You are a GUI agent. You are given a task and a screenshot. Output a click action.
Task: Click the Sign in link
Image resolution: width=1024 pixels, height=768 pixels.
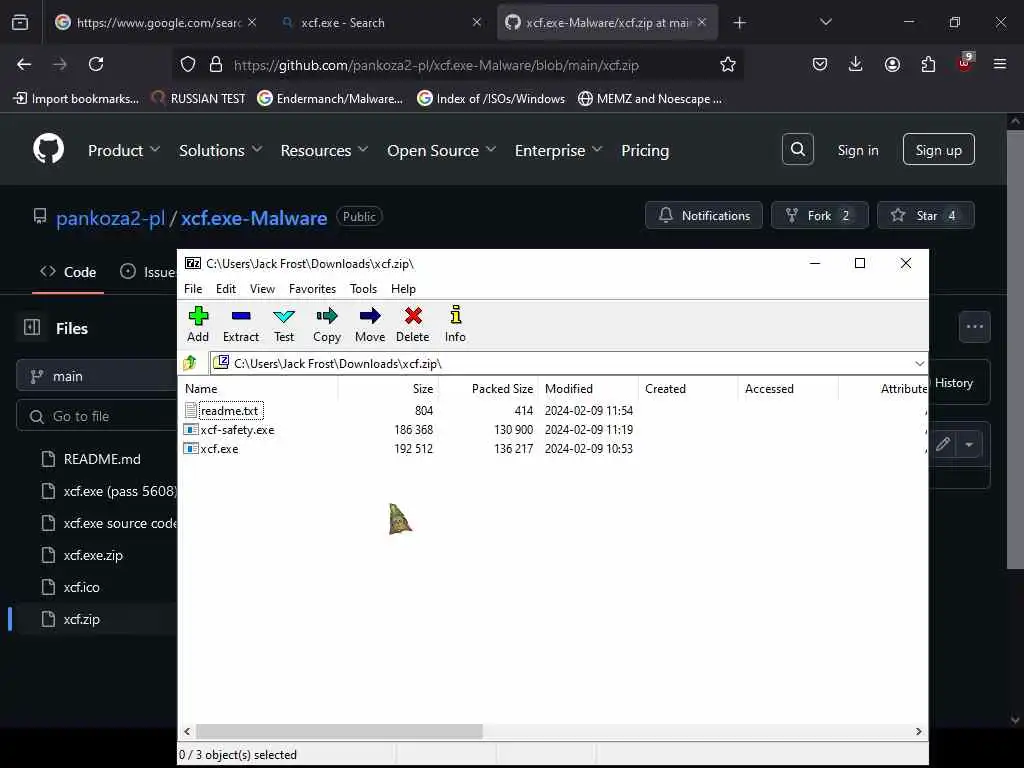[857, 150]
